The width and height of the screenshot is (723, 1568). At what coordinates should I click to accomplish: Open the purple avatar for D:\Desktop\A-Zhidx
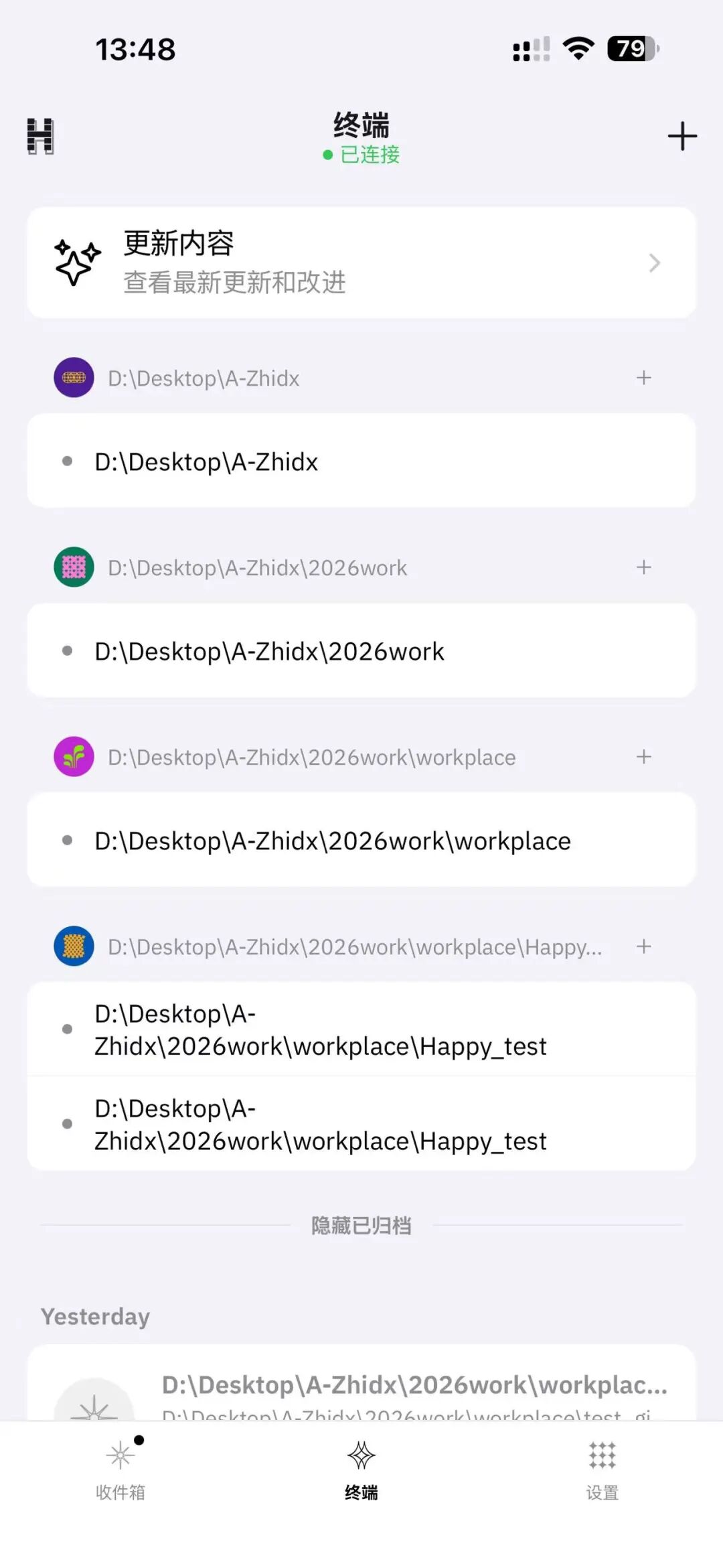tap(74, 378)
